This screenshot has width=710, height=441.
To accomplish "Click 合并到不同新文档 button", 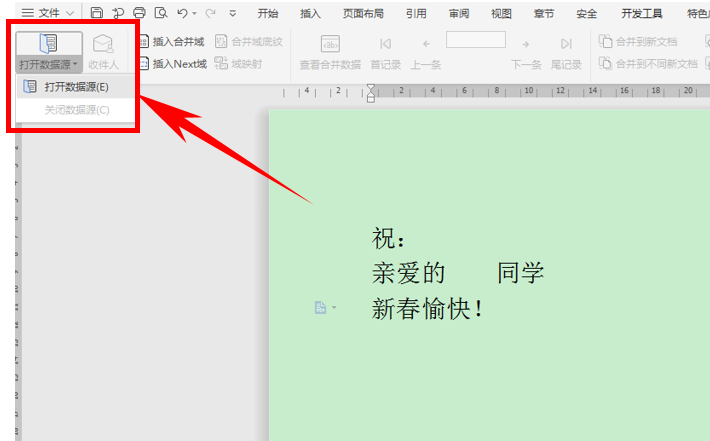I will (648, 64).
